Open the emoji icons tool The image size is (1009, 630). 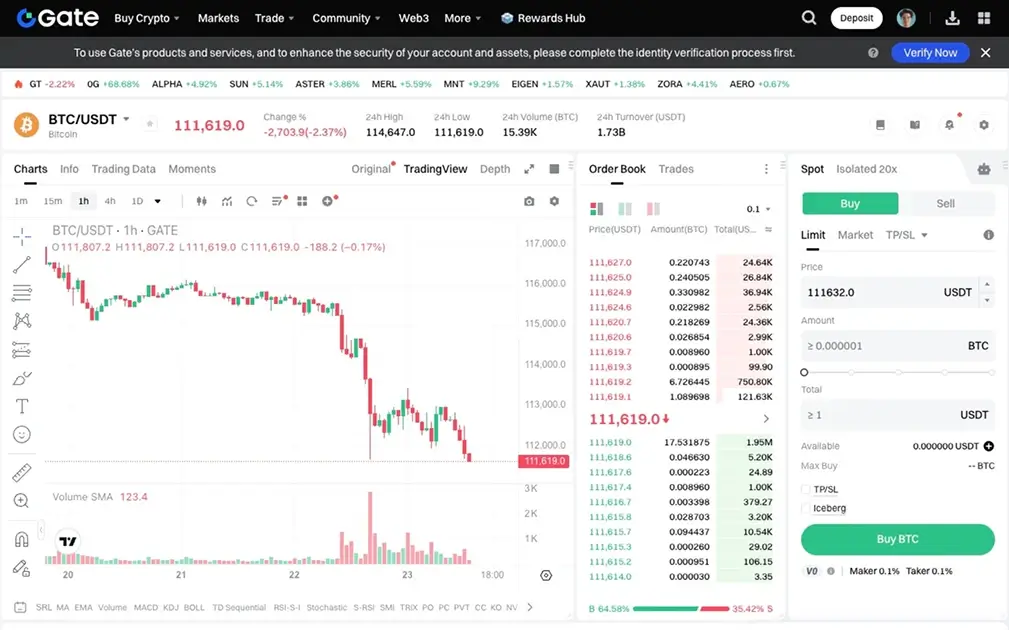(x=22, y=434)
